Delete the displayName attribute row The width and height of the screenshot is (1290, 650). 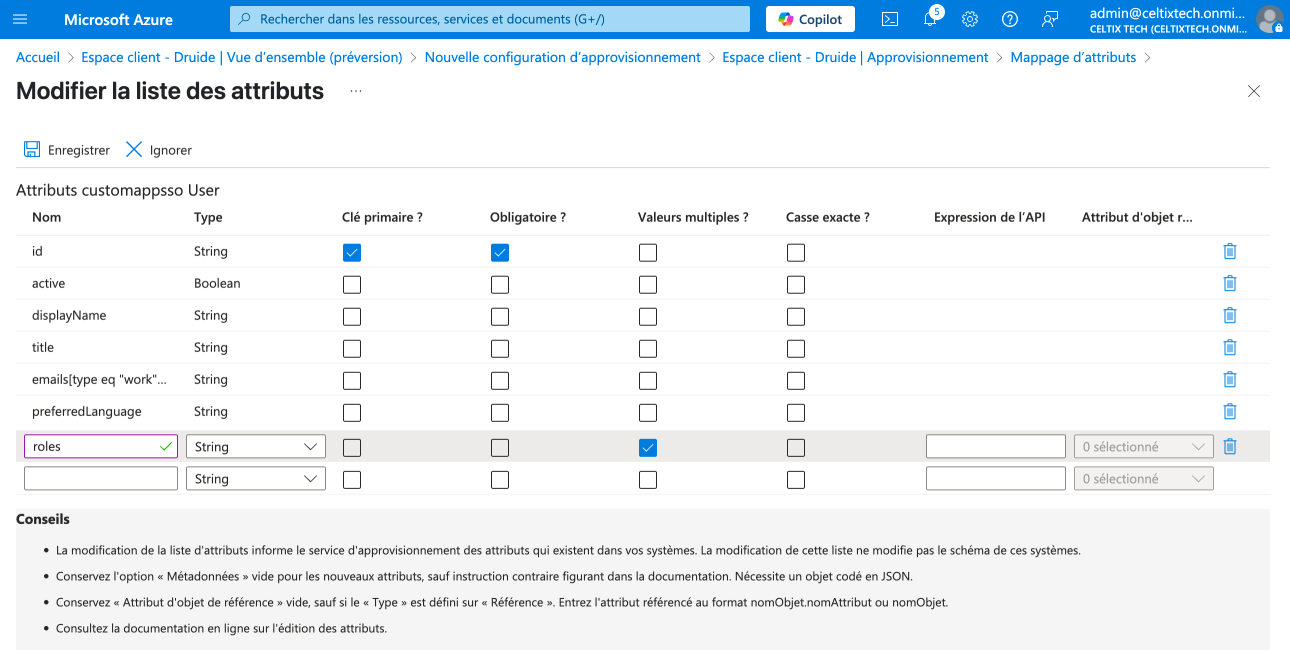(x=1229, y=315)
